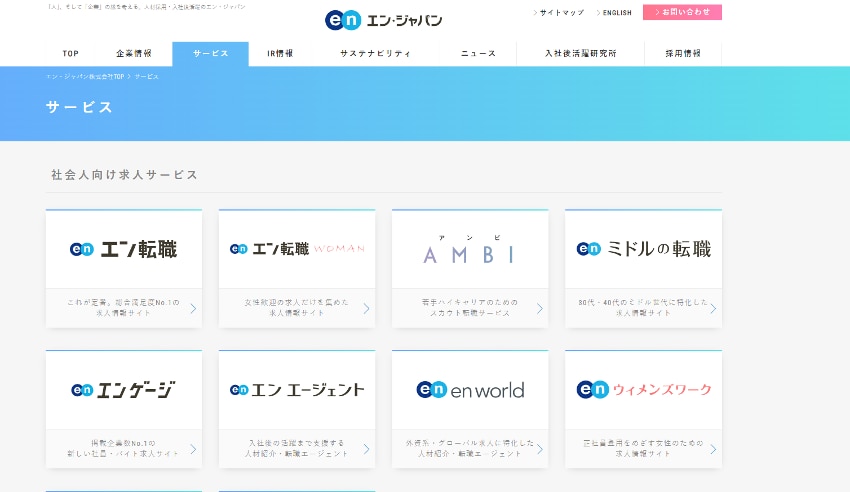The image size is (850, 492).
Task: Click the en Japan logo in header
Action: point(384,20)
